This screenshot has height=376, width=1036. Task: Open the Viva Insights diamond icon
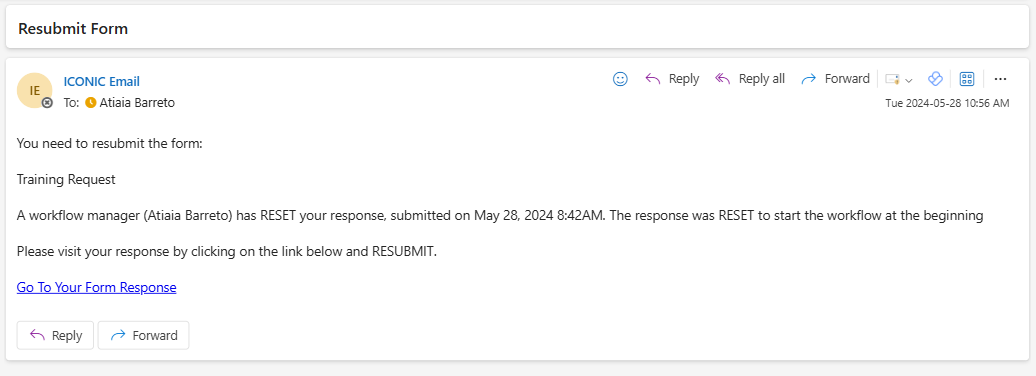click(934, 79)
